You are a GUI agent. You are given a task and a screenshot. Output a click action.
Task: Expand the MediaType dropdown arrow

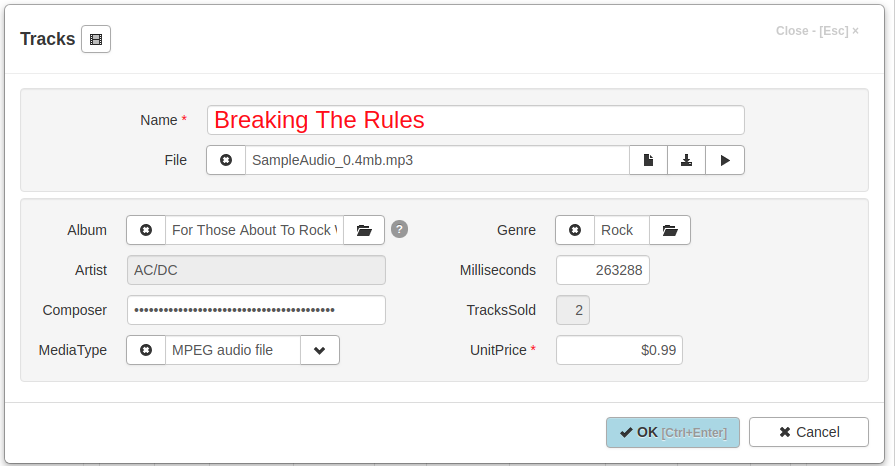(x=320, y=350)
